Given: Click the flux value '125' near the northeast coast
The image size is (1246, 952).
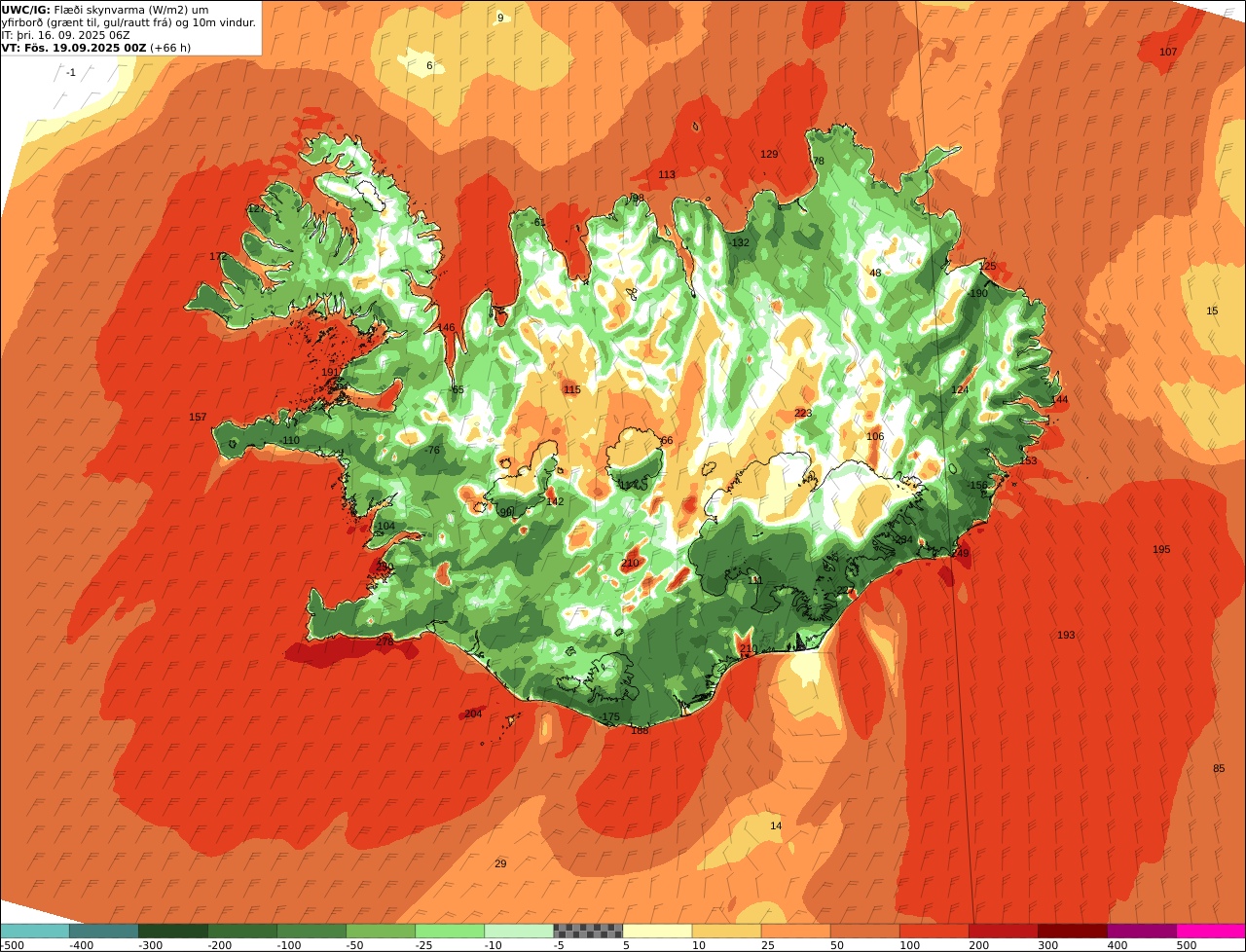Looking at the screenshot, I should point(988,266).
